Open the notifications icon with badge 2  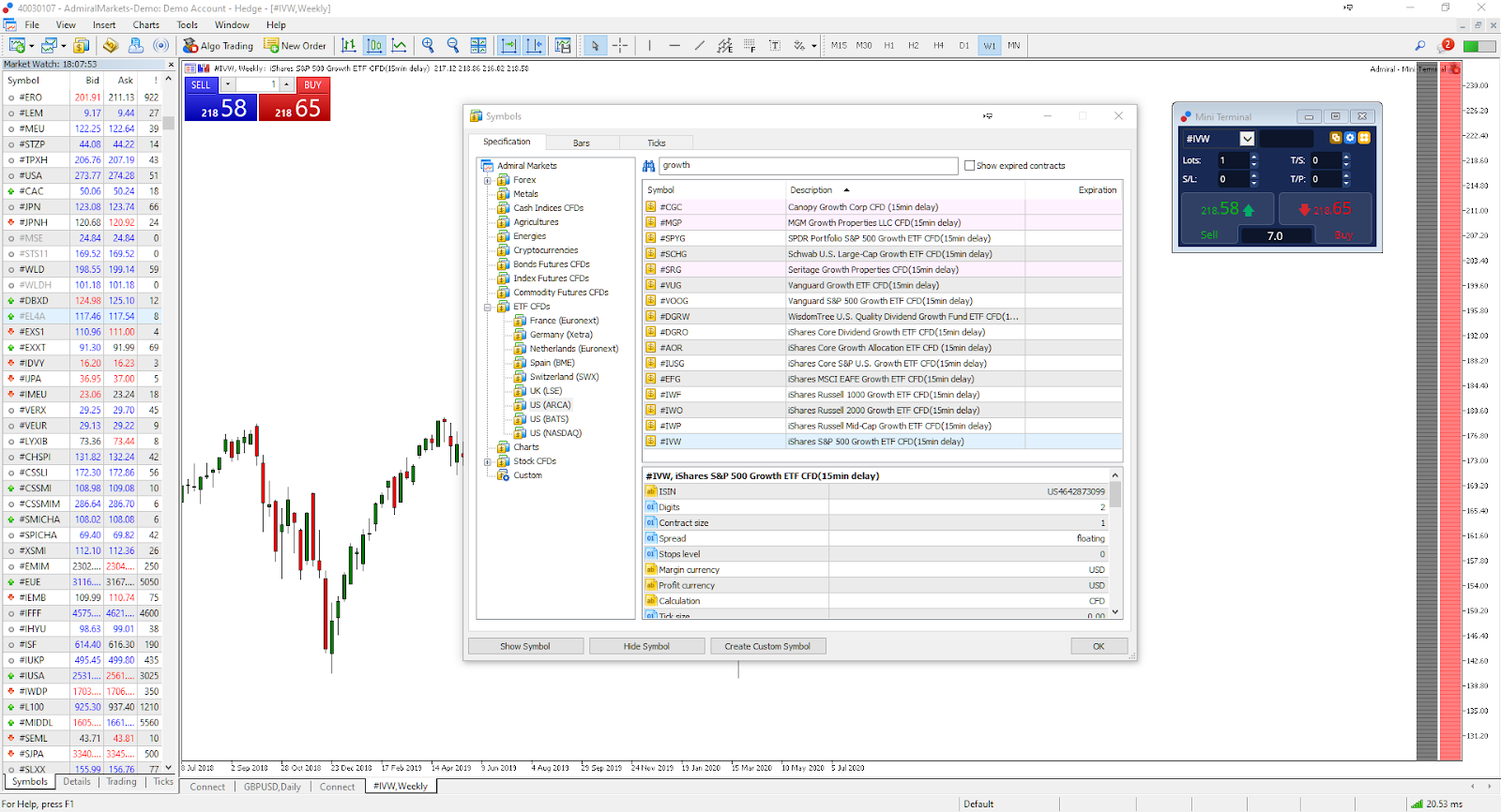point(1446,45)
